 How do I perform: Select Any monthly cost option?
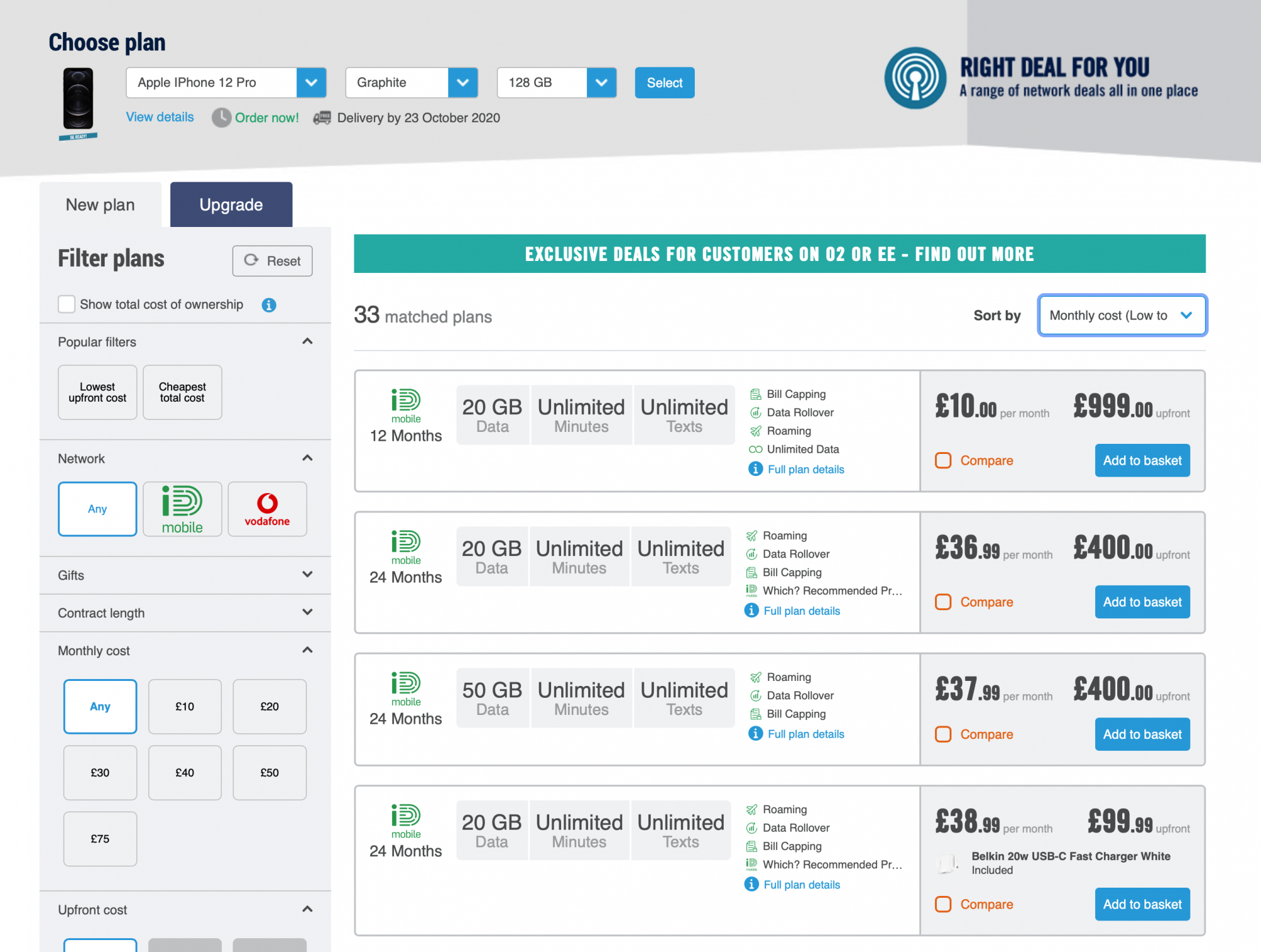(x=100, y=706)
